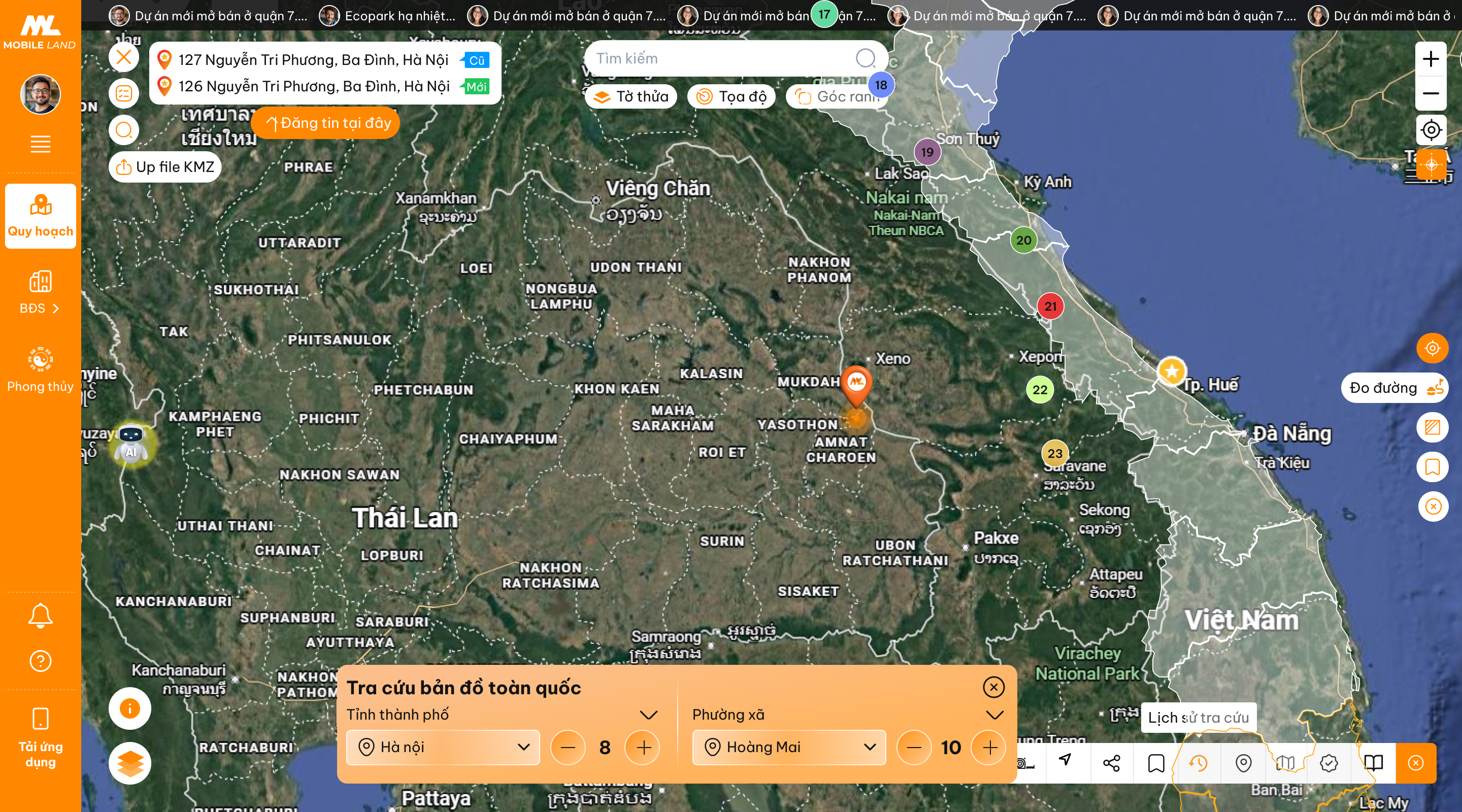
Task: Open lookup history clock icon
Action: pos(1198,763)
